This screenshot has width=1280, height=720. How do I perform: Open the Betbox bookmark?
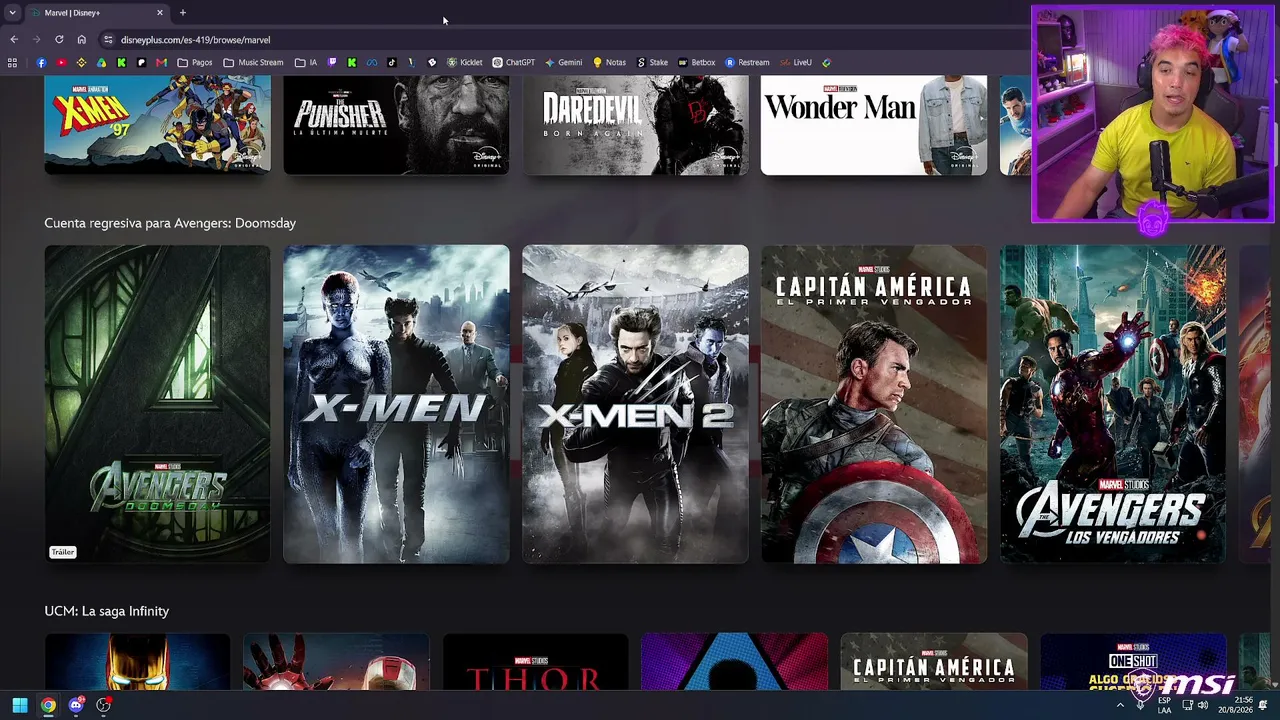pos(697,62)
